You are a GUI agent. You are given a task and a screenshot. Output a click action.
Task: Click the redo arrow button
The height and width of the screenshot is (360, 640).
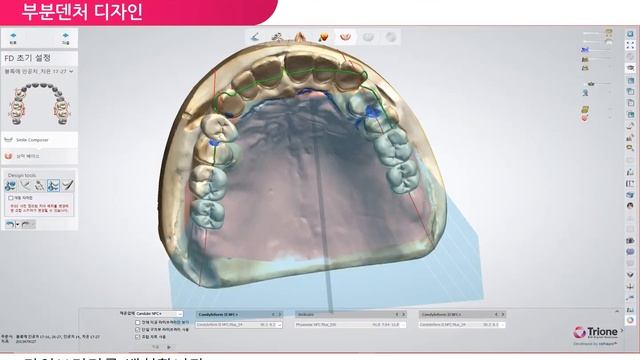[x=27, y=224]
